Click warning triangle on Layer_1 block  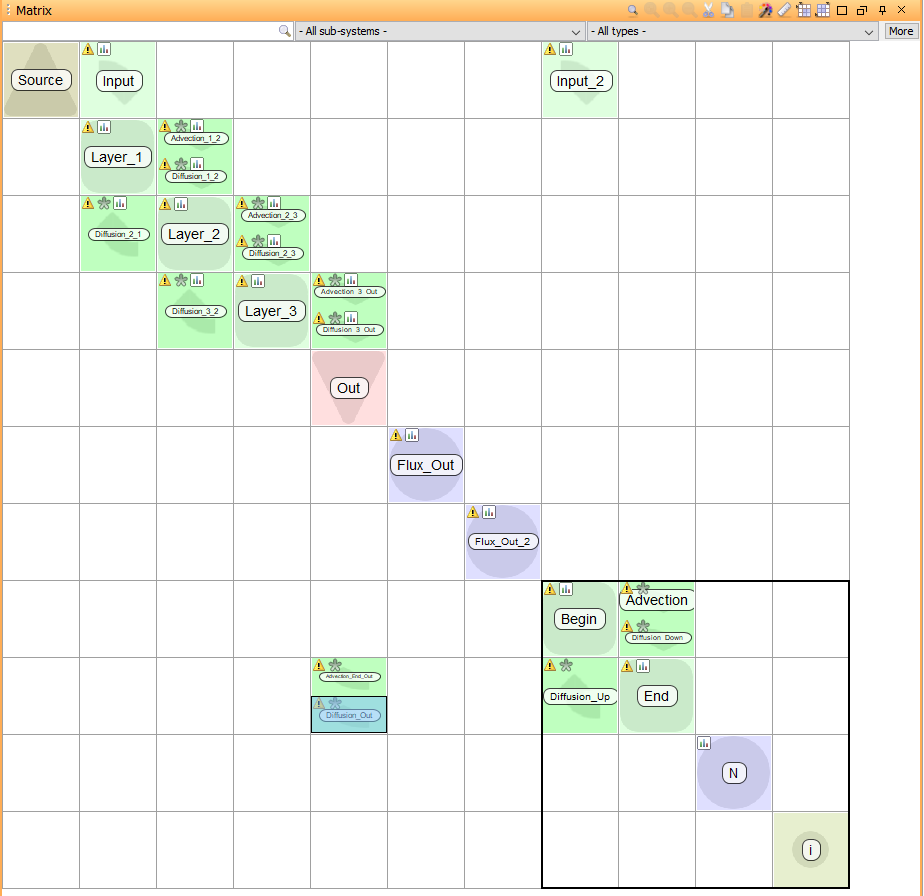(x=88, y=127)
